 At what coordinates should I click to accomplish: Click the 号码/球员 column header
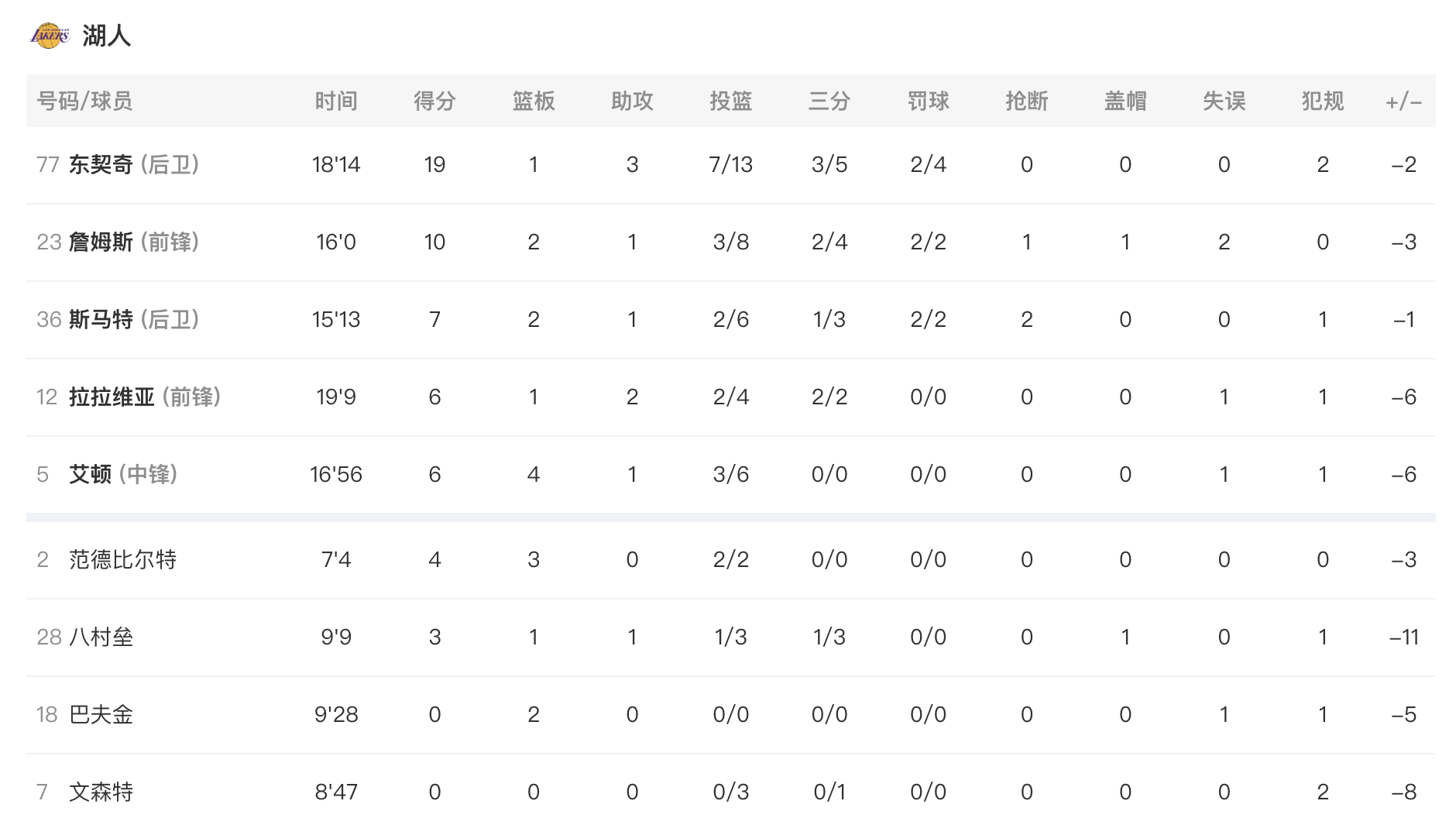84,101
